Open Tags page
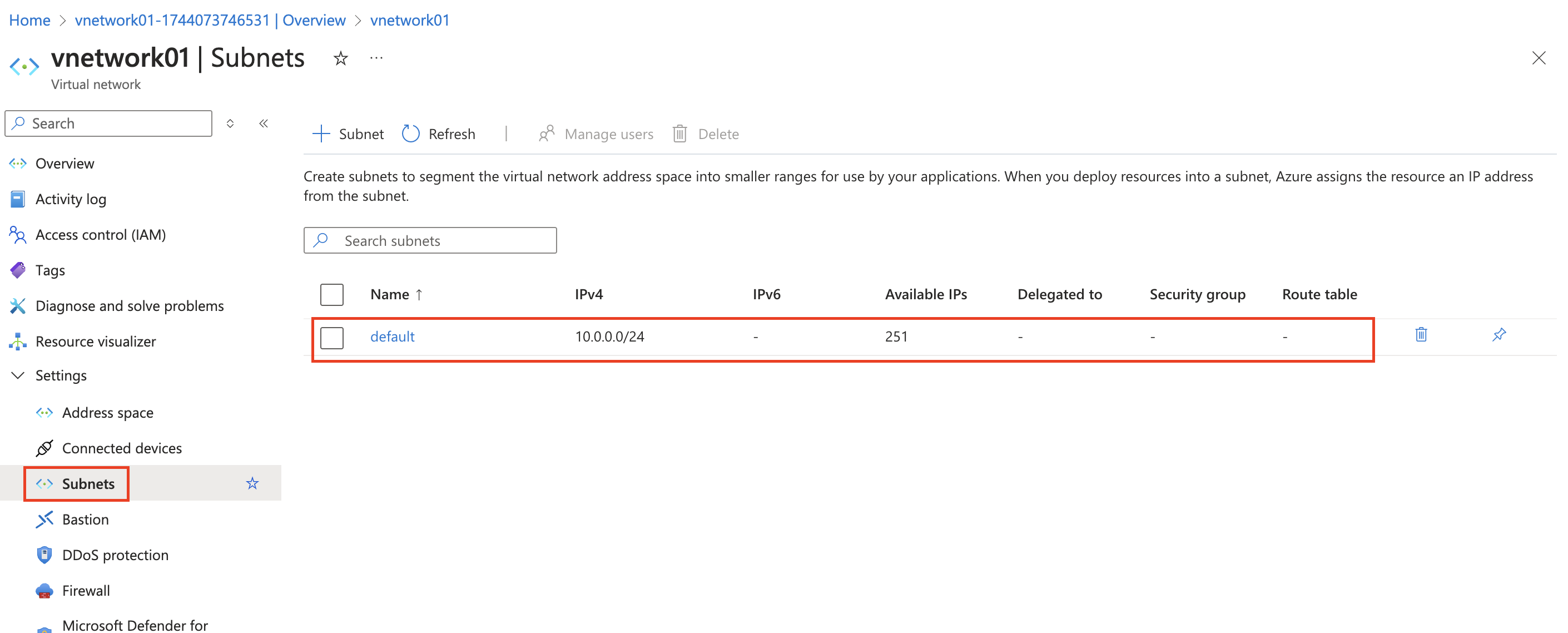 click(50, 270)
